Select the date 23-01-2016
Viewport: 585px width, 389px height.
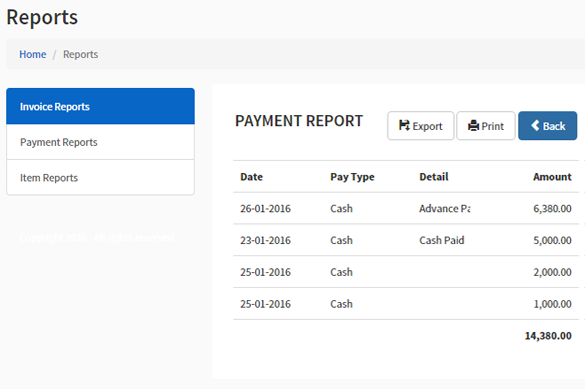(x=265, y=240)
